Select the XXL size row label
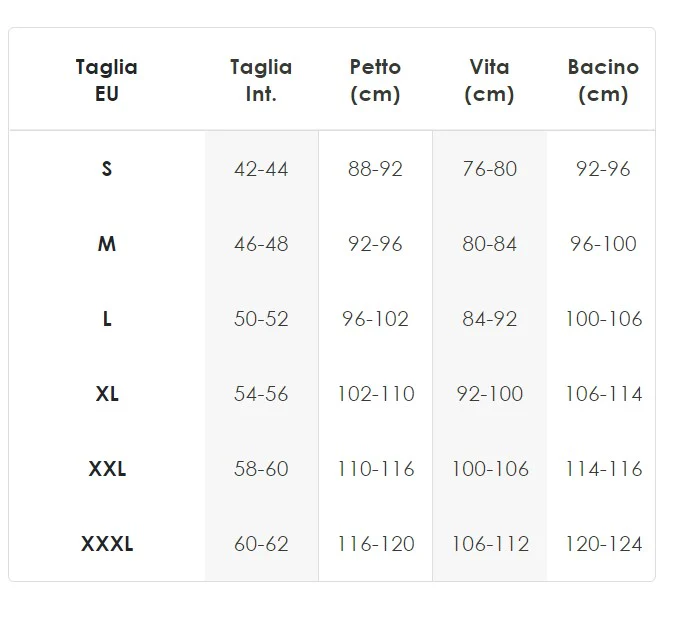This screenshot has width=683, height=622. click(107, 469)
